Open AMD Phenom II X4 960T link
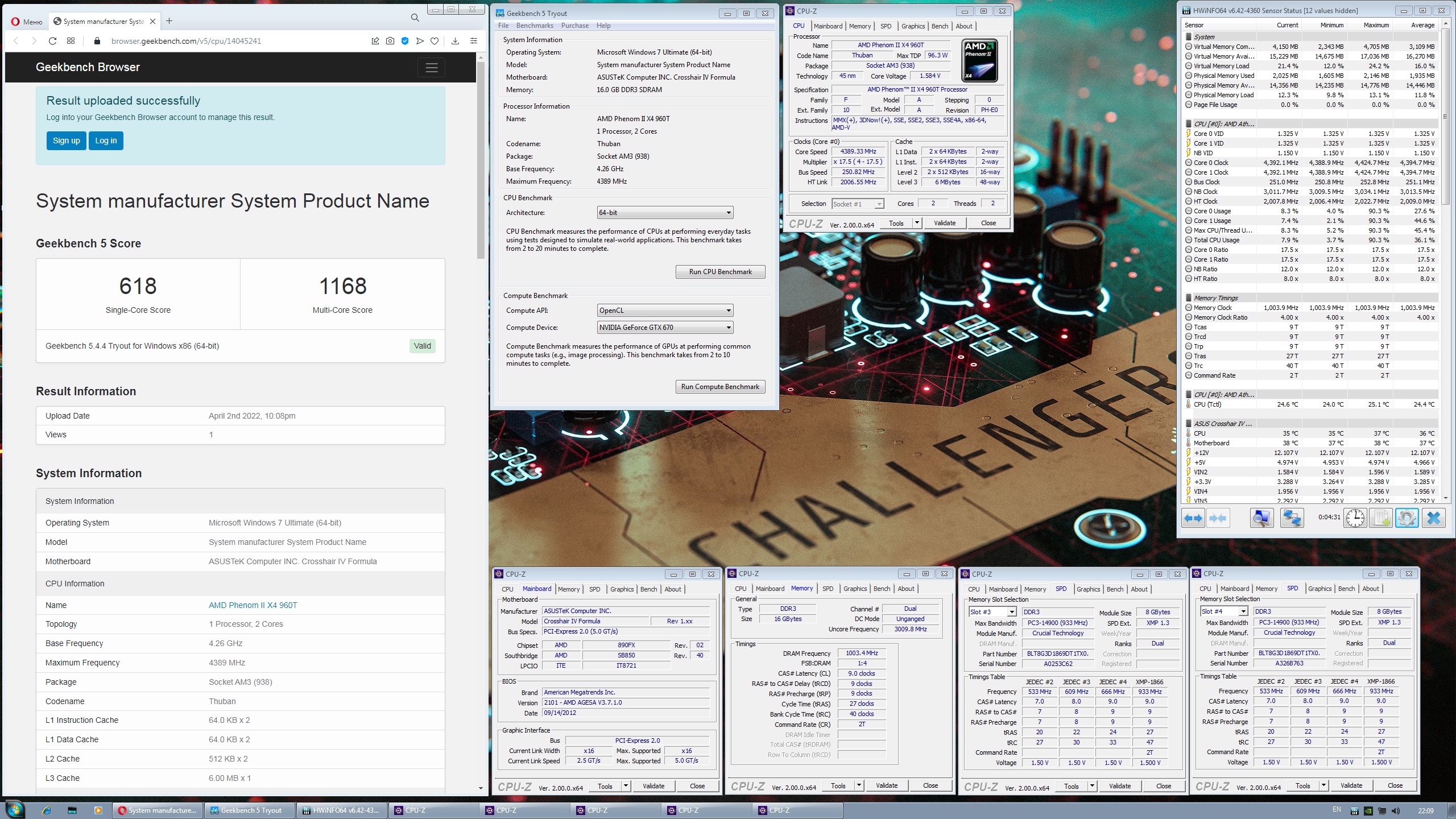The height and width of the screenshot is (819, 1456). 253,605
